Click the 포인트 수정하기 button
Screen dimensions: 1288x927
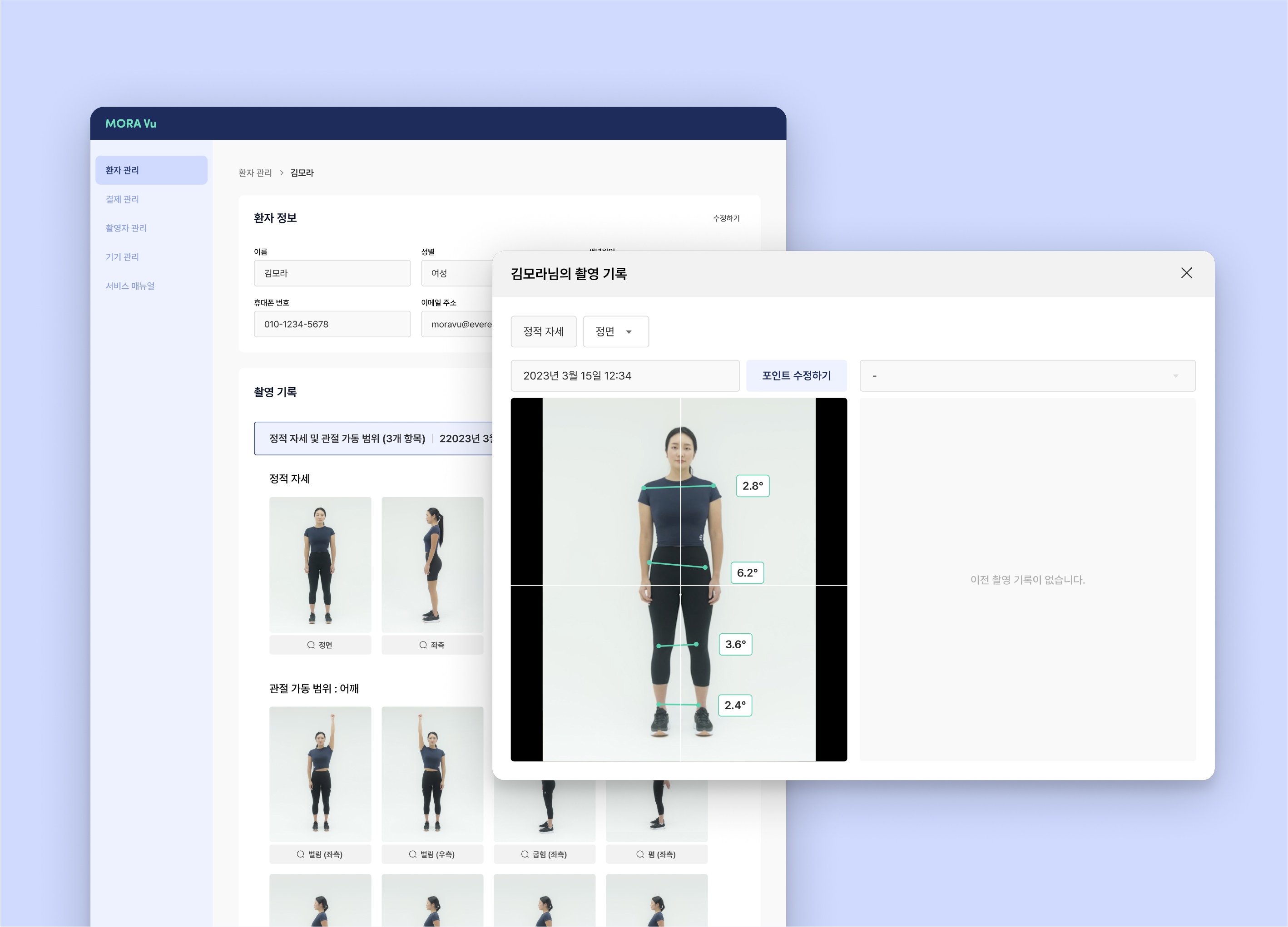click(796, 376)
